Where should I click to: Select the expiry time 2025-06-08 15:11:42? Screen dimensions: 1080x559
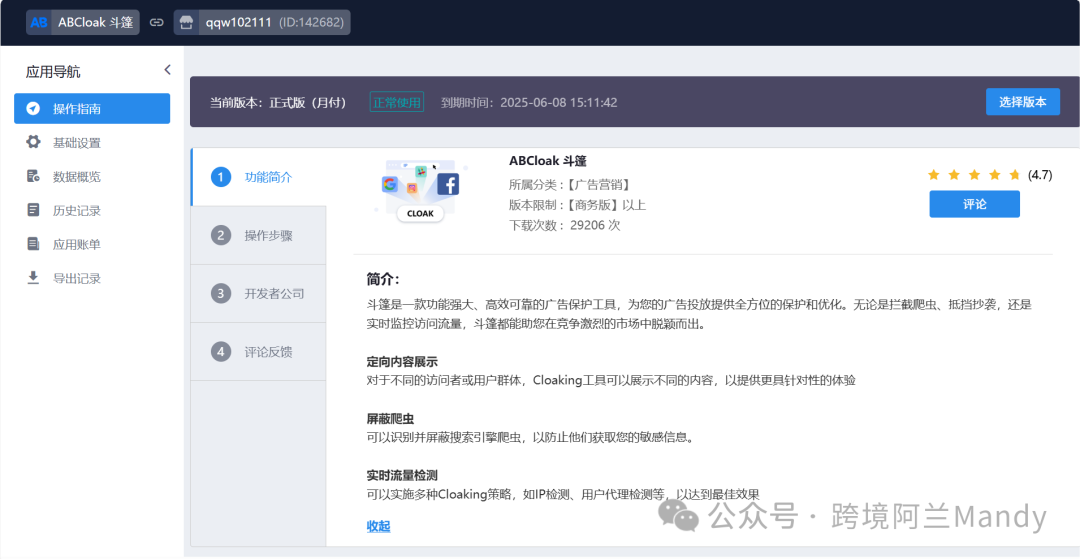559,103
